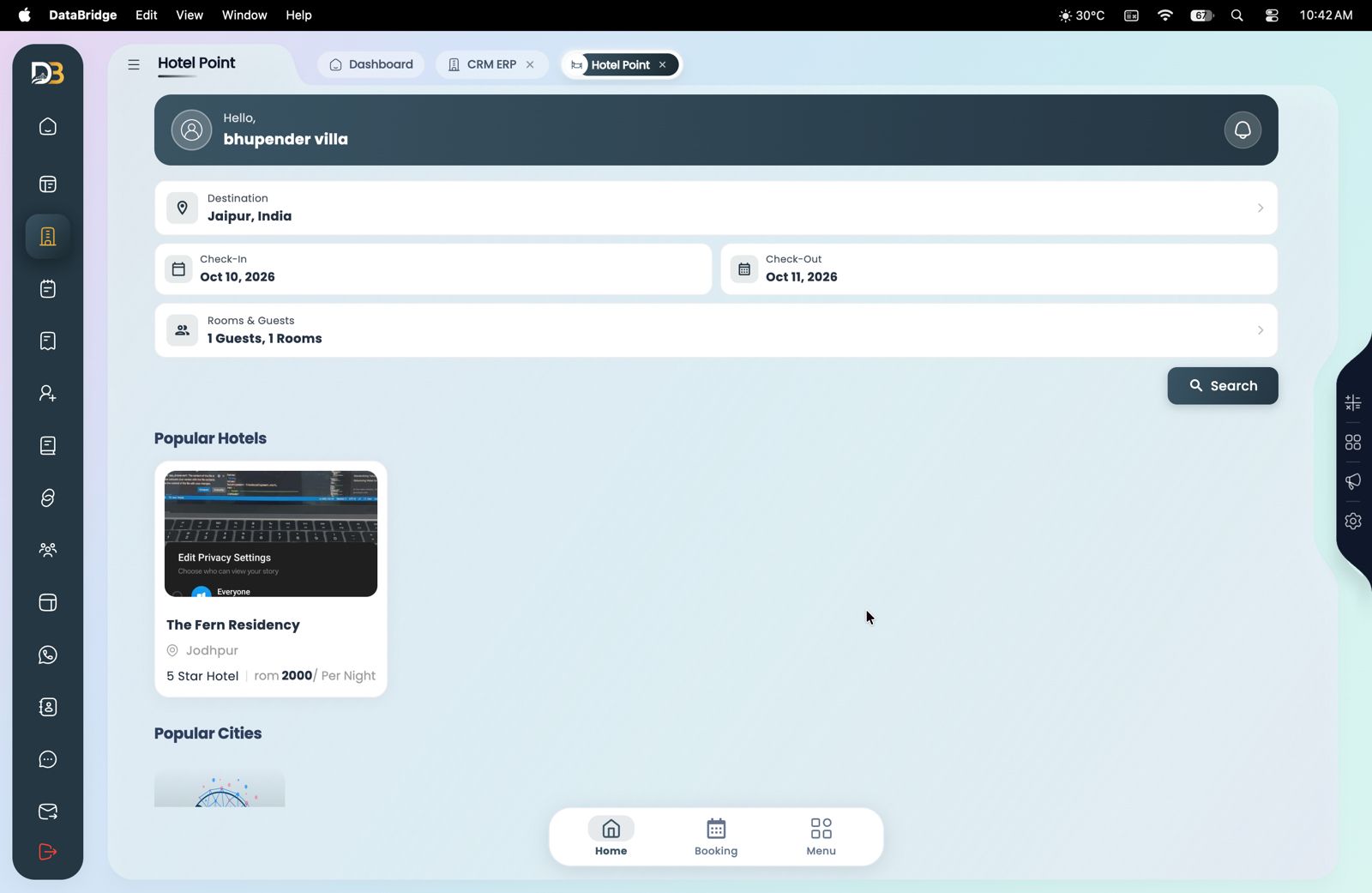Viewport: 1372px width, 893px height.
Task: Toggle the hamburger menu beside Hotel Point
Action: click(134, 64)
